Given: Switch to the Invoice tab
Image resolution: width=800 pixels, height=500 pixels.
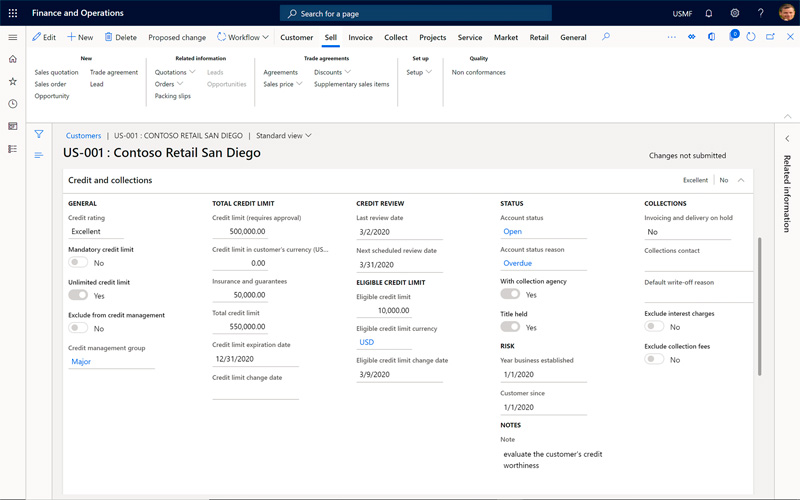Looking at the screenshot, I should tap(360, 37).
